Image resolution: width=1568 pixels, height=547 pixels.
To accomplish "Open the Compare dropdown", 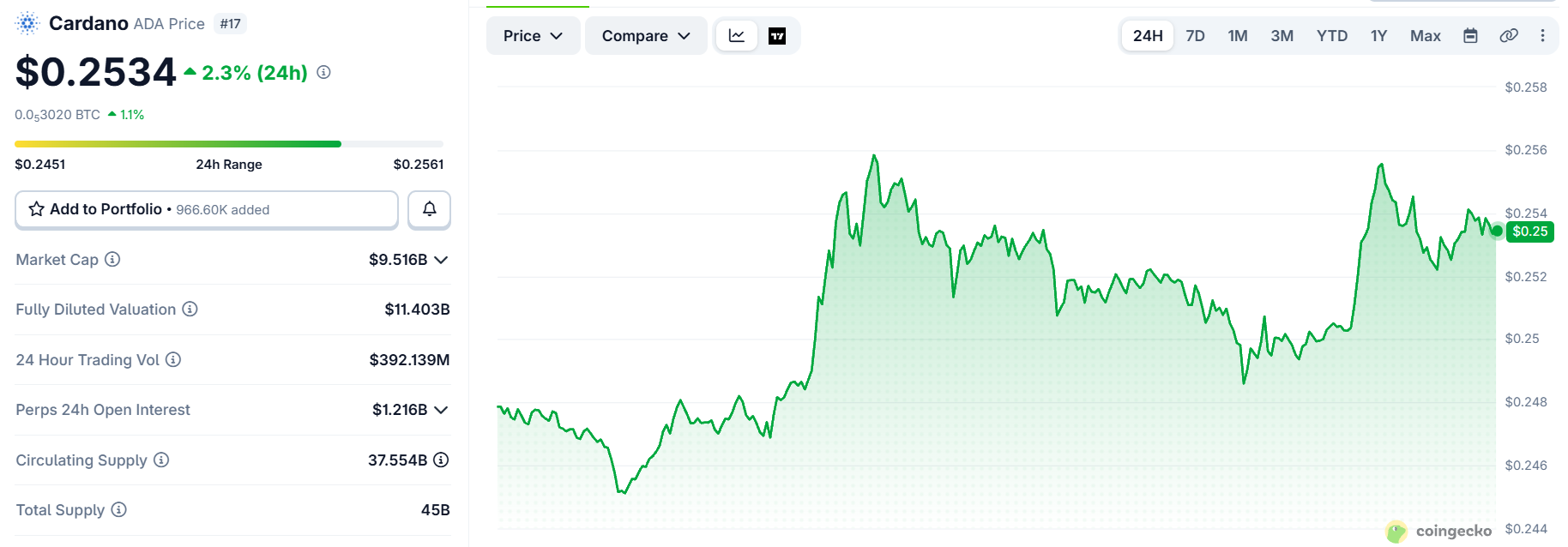I will click(646, 35).
